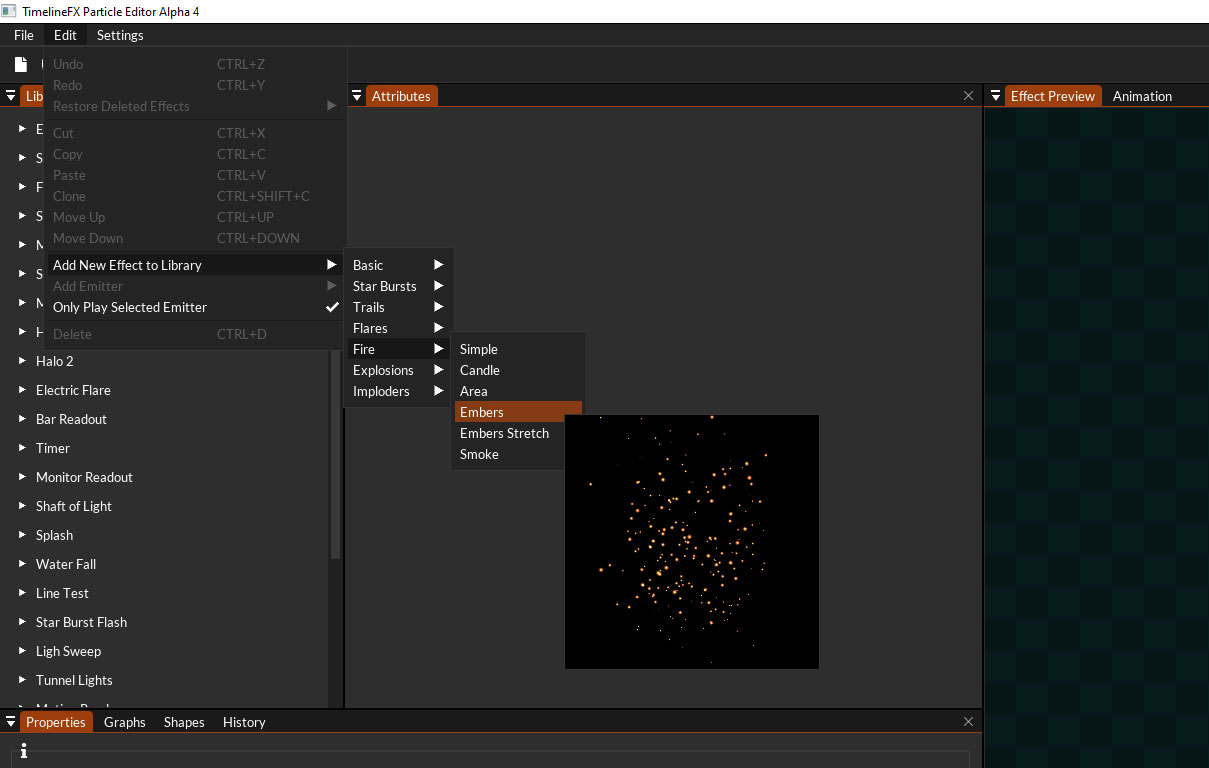Close the Attributes panel with its X
The width and height of the screenshot is (1209, 768).
[x=968, y=95]
